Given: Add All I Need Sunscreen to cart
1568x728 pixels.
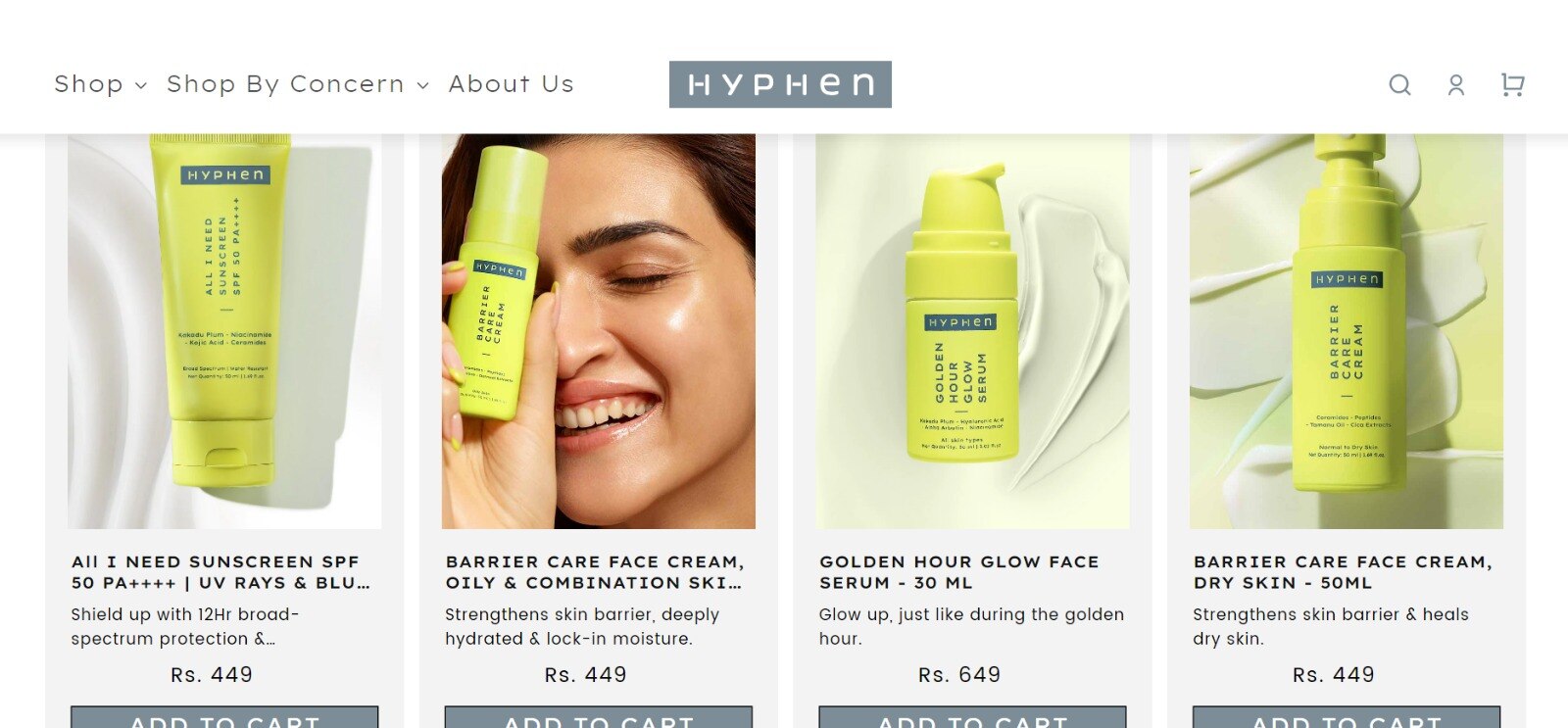Looking at the screenshot, I should point(224,717).
